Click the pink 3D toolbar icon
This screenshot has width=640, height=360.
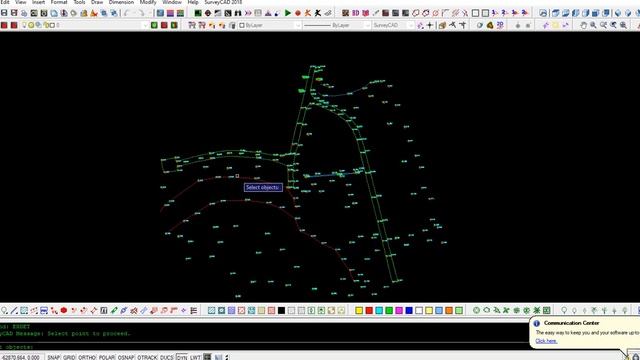click(356, 13)
